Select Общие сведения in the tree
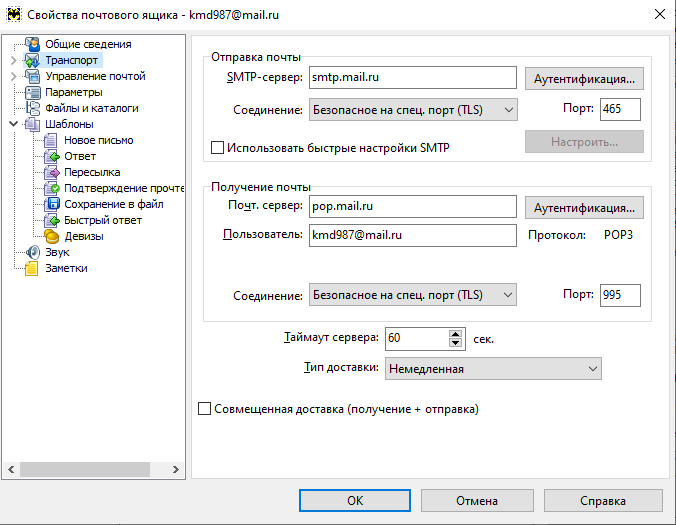 tap(88, 44)
